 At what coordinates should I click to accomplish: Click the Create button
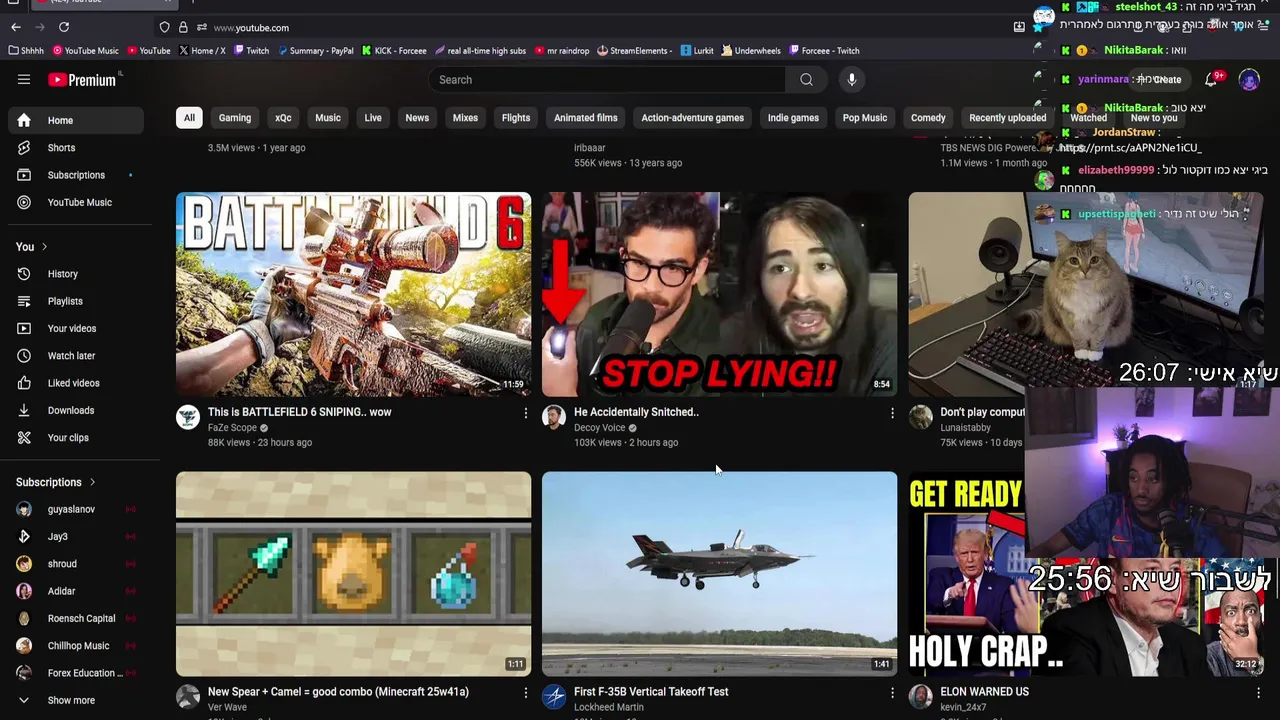pos(1160,79)
